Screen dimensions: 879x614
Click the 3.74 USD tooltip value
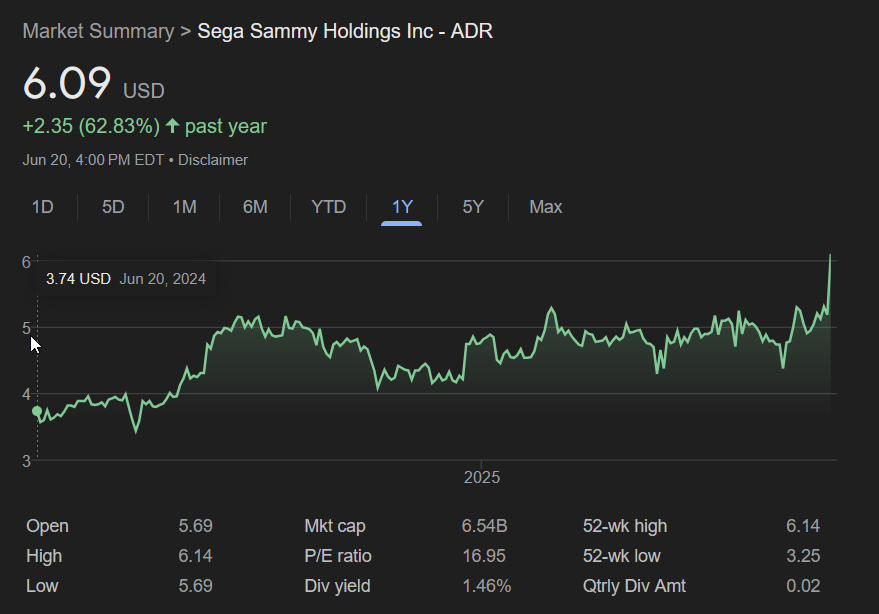(78, 279)
